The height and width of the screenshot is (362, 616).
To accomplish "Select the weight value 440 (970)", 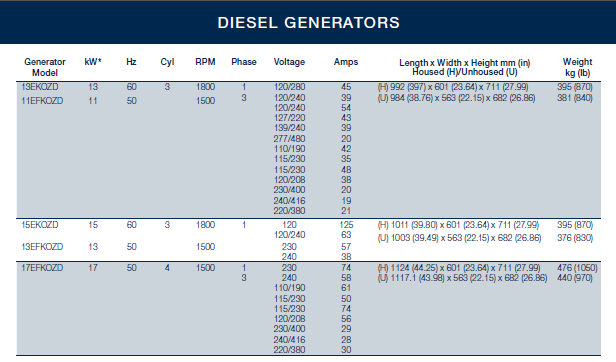I will tap(575, 278).
